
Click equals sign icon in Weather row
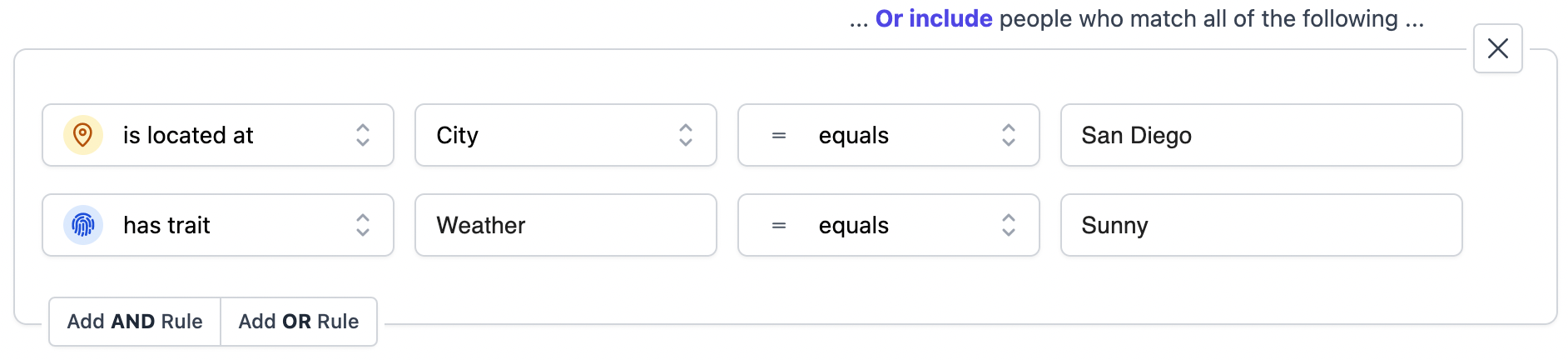click(779, 225)
